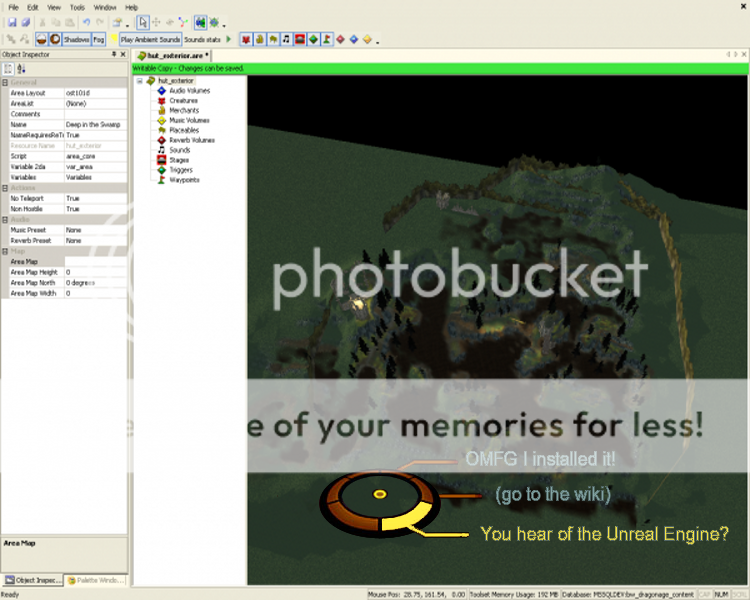Open the Help menu
The width and height of the screenshot is (750, 600).
point(132,7)
